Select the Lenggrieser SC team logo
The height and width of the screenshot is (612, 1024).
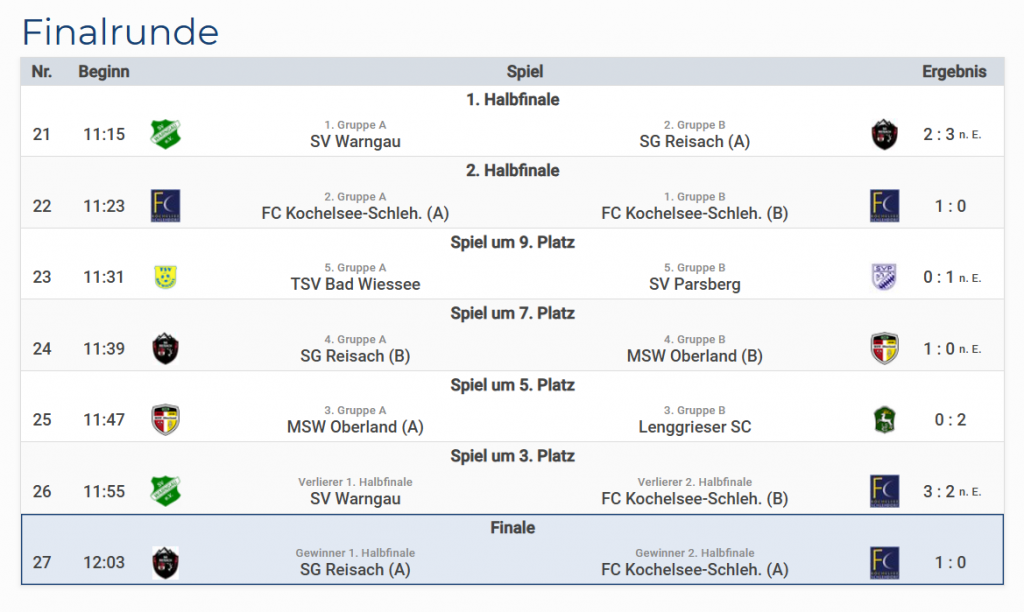[x=884, y=420]
